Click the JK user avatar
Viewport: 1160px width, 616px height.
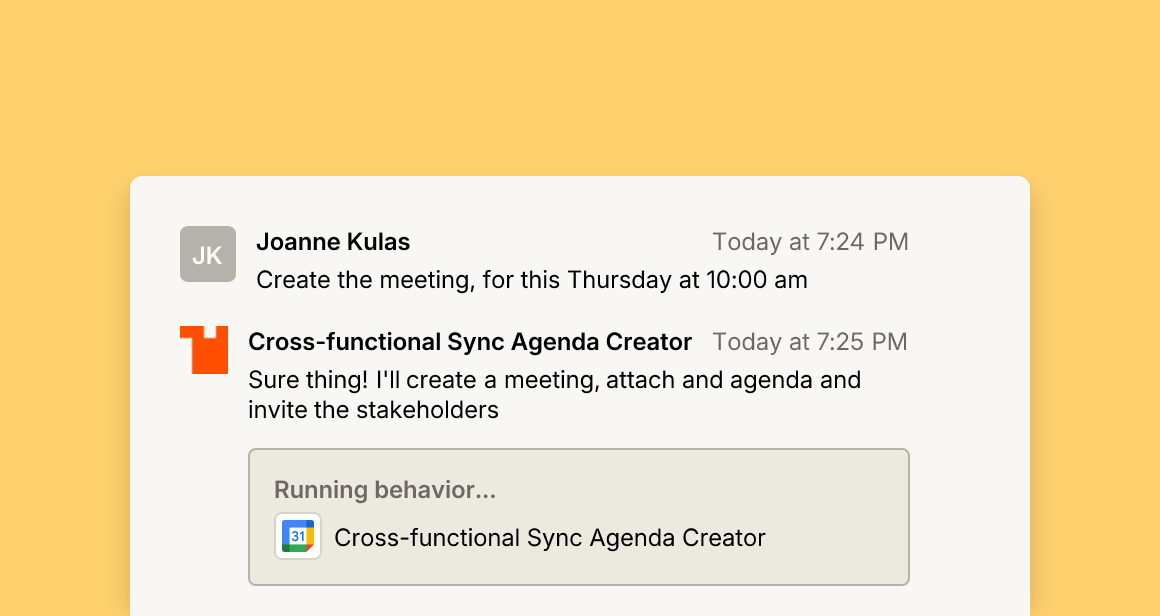pyautogui.click(x=208, y=254)
